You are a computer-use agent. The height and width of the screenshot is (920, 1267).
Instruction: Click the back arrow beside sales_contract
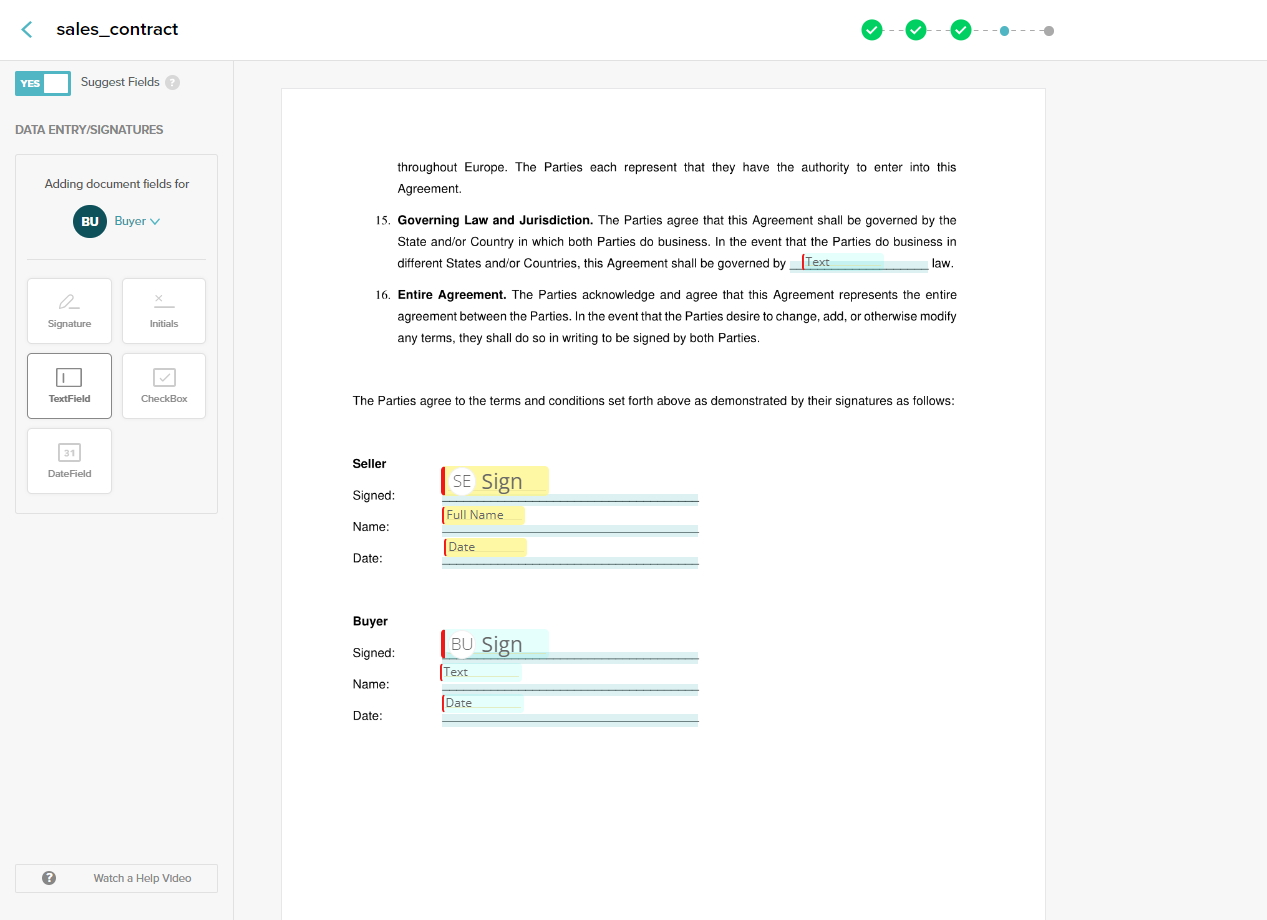[25, 29]
